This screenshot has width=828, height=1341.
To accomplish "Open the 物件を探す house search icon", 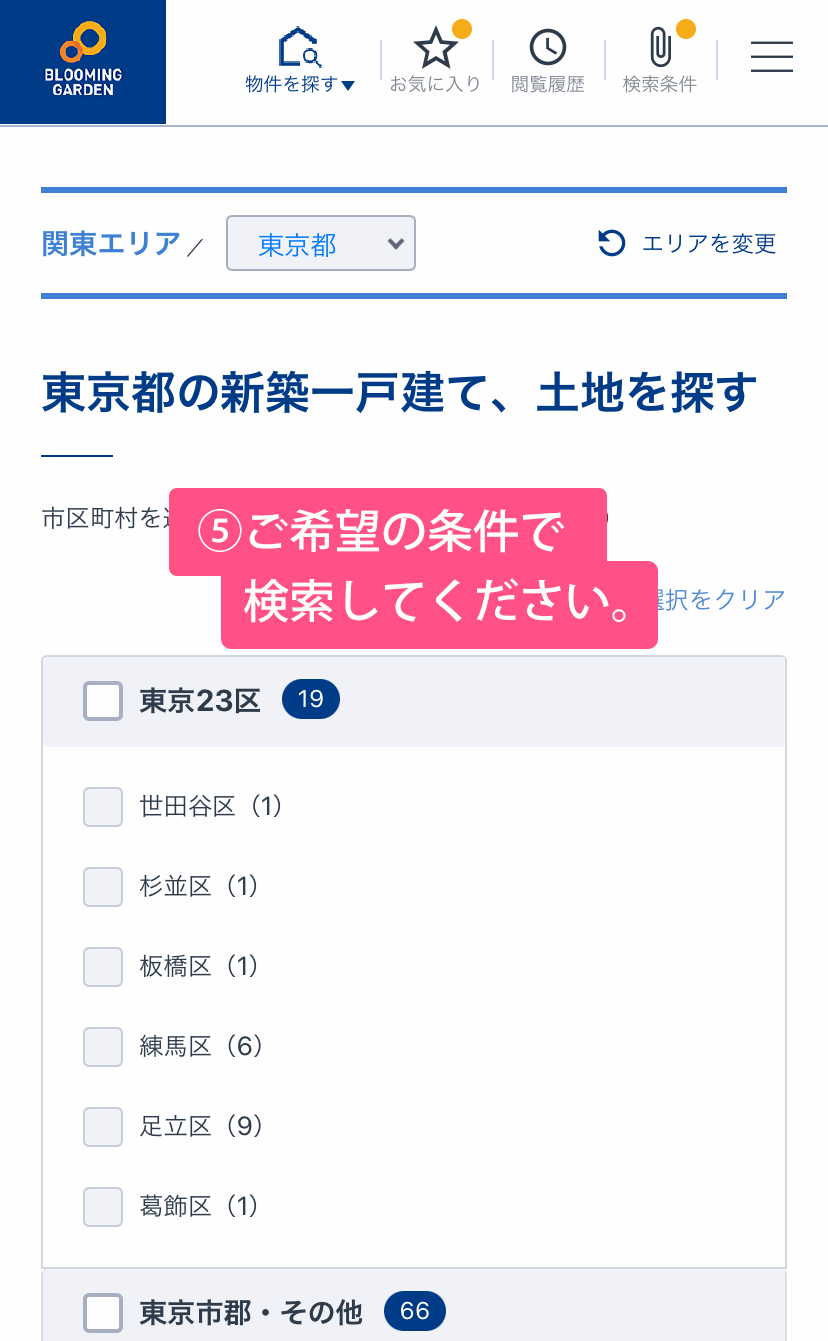I will tap(299, 47).
